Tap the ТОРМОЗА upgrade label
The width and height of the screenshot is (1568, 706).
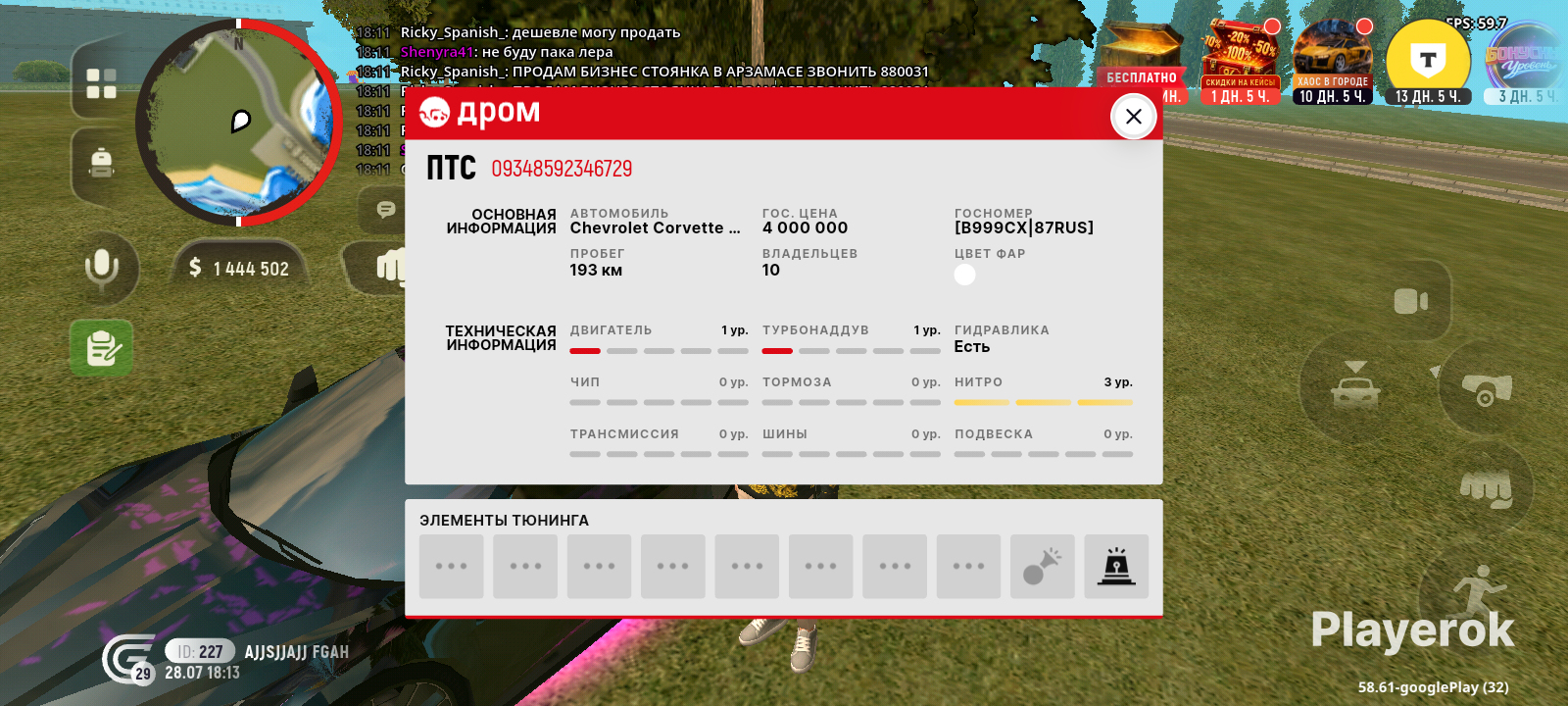coord(797,382)
